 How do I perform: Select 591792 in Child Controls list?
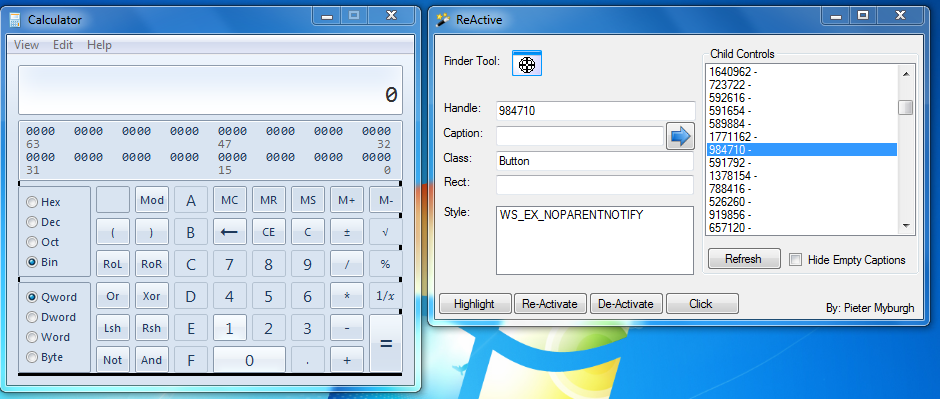[802, 162]
